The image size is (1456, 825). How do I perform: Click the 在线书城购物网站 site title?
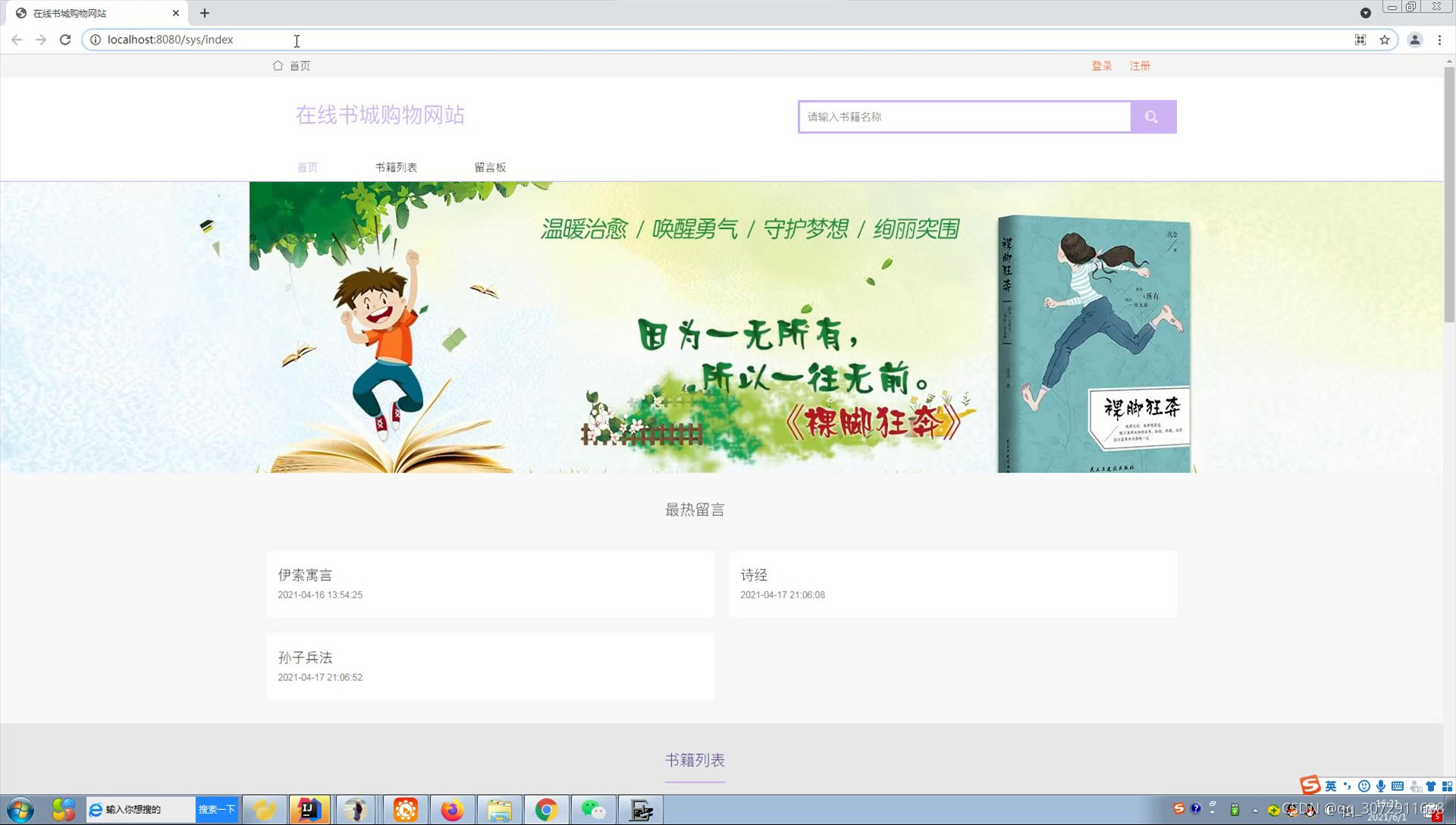point(380,115)
